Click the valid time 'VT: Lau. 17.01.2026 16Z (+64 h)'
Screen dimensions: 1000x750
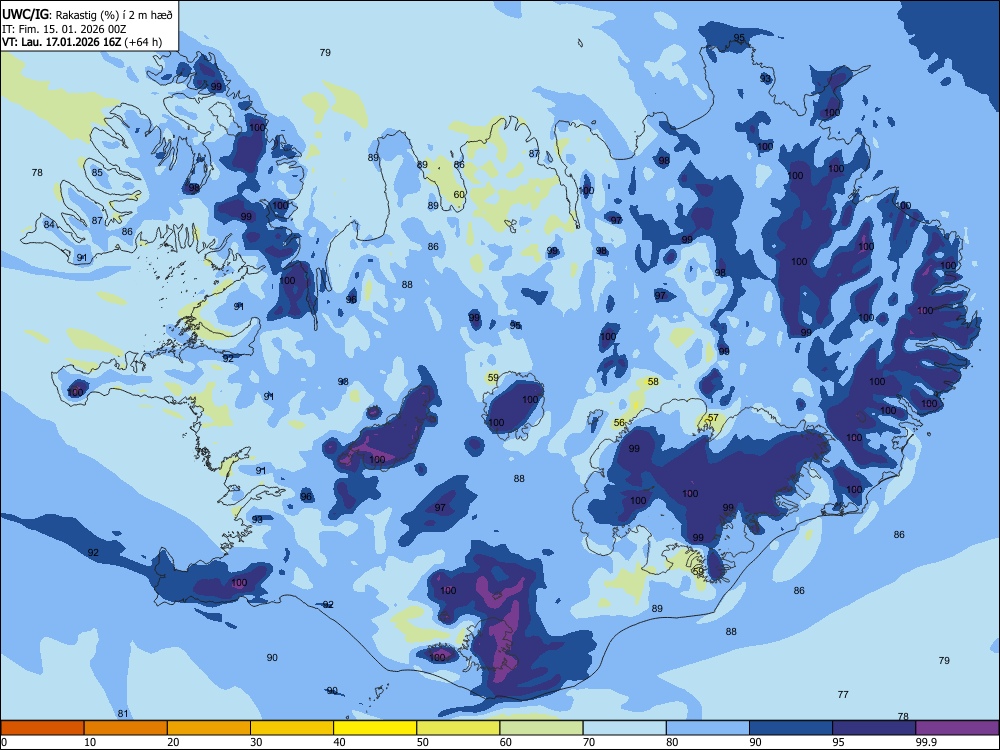(x=82, y=42)
